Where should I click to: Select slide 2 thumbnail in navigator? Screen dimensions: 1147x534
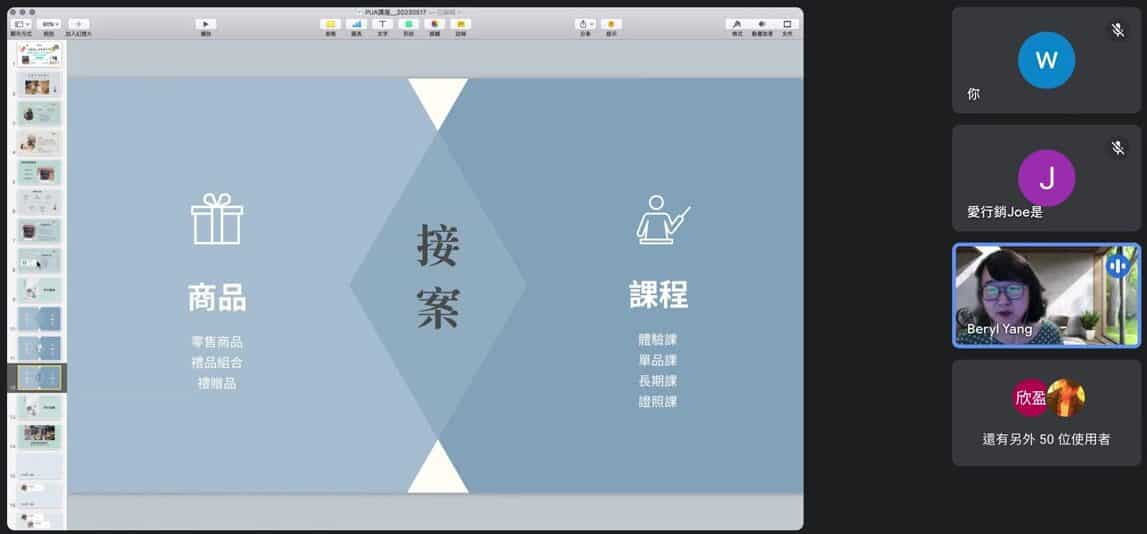coord(40,84)
